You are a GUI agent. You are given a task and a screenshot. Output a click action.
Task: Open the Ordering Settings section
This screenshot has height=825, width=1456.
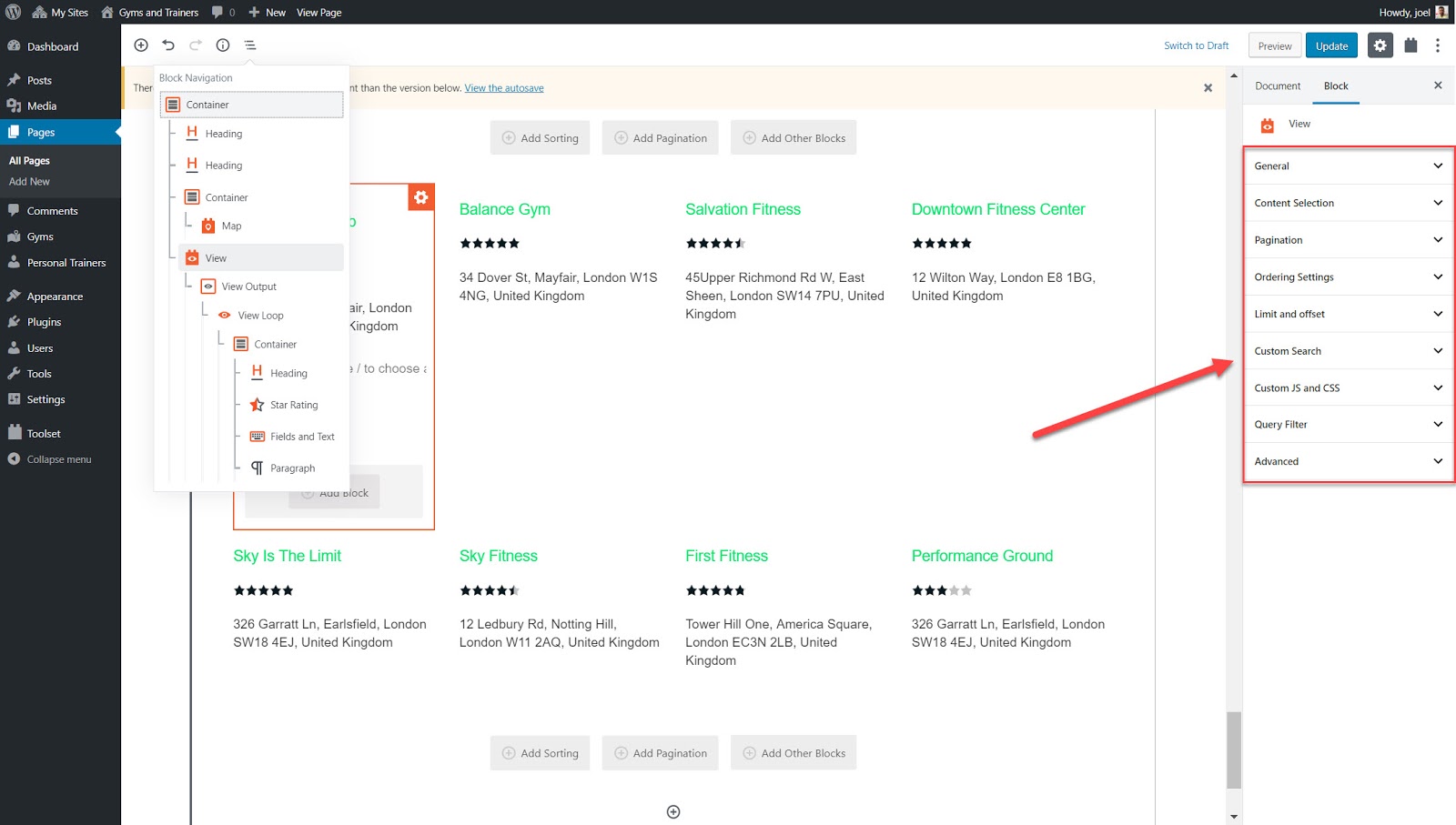pos(1347,277)
